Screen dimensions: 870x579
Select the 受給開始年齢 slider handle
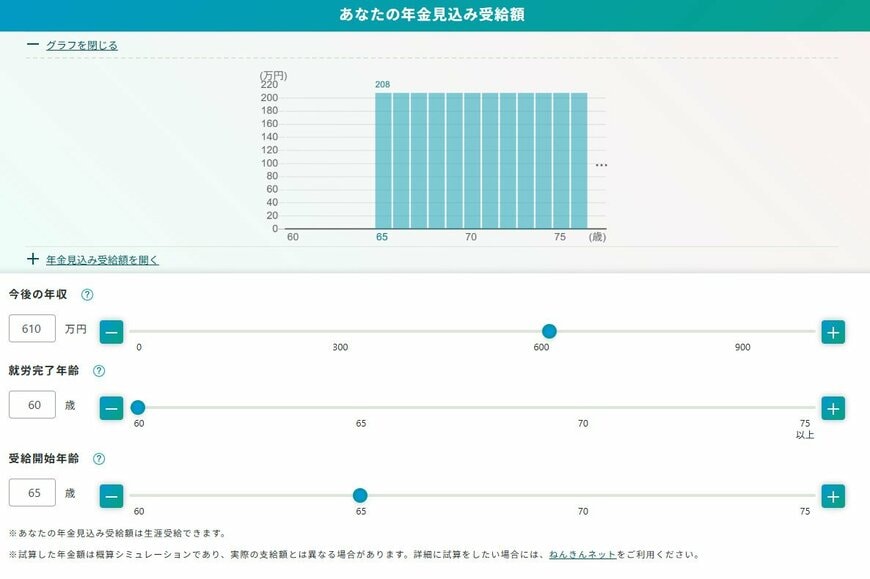[x=360, y=494]
